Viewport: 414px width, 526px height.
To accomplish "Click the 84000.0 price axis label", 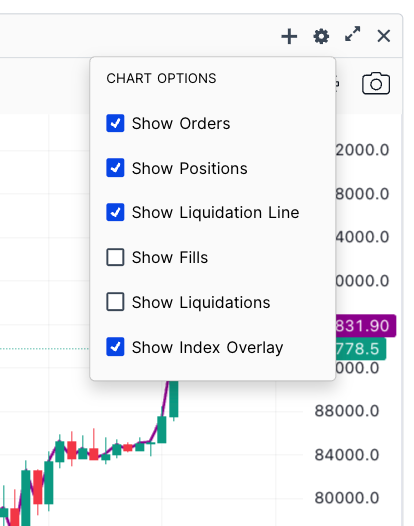I will pos(347,455).
